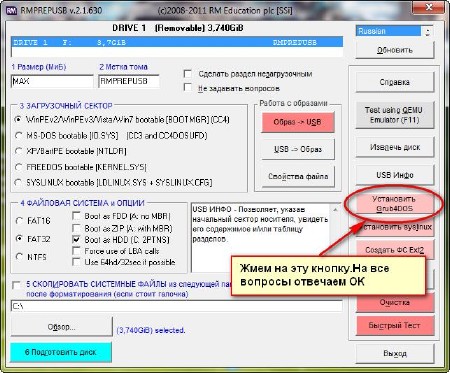This screenshot has width=450, height=373.
Task: Enable Use 64hd/32sec if possible
Action: (76, 262)
